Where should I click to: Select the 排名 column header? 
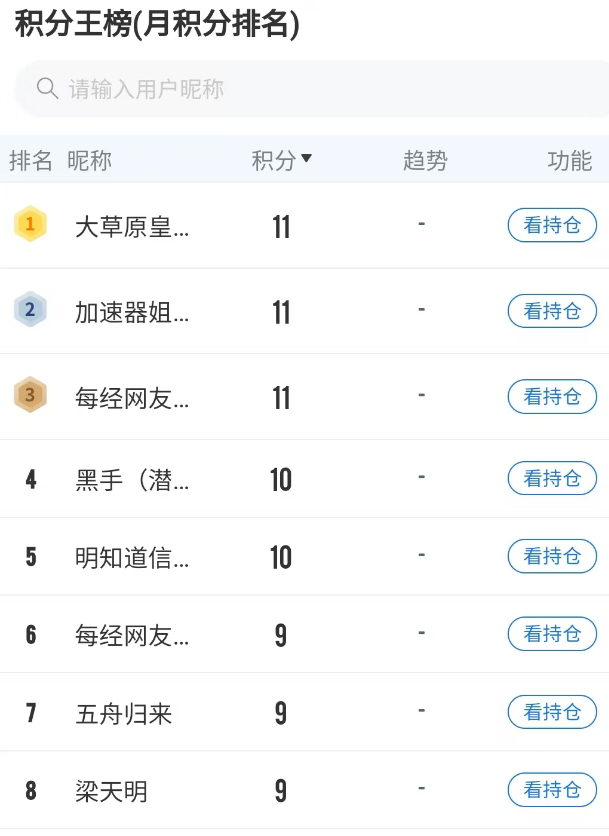[x=30, y=160]
